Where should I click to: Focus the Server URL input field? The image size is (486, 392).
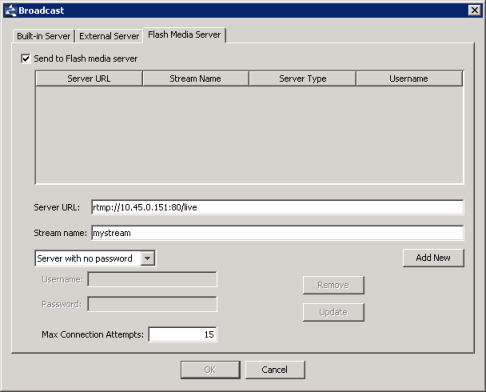point(277,207)
